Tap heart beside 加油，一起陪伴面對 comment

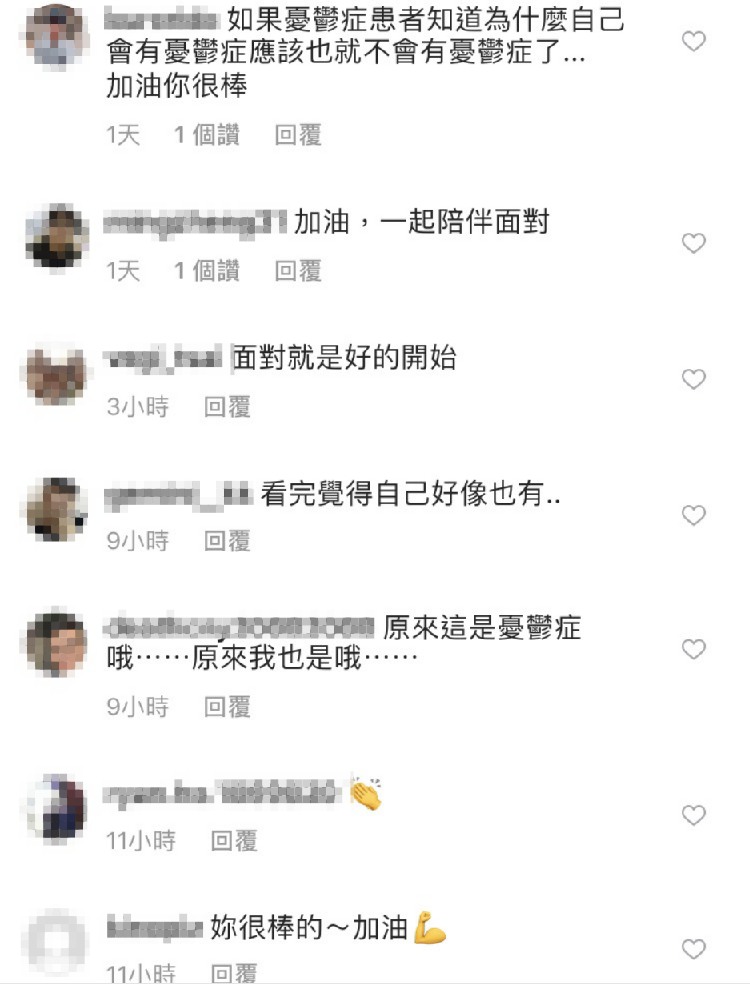tap(693, 243)
